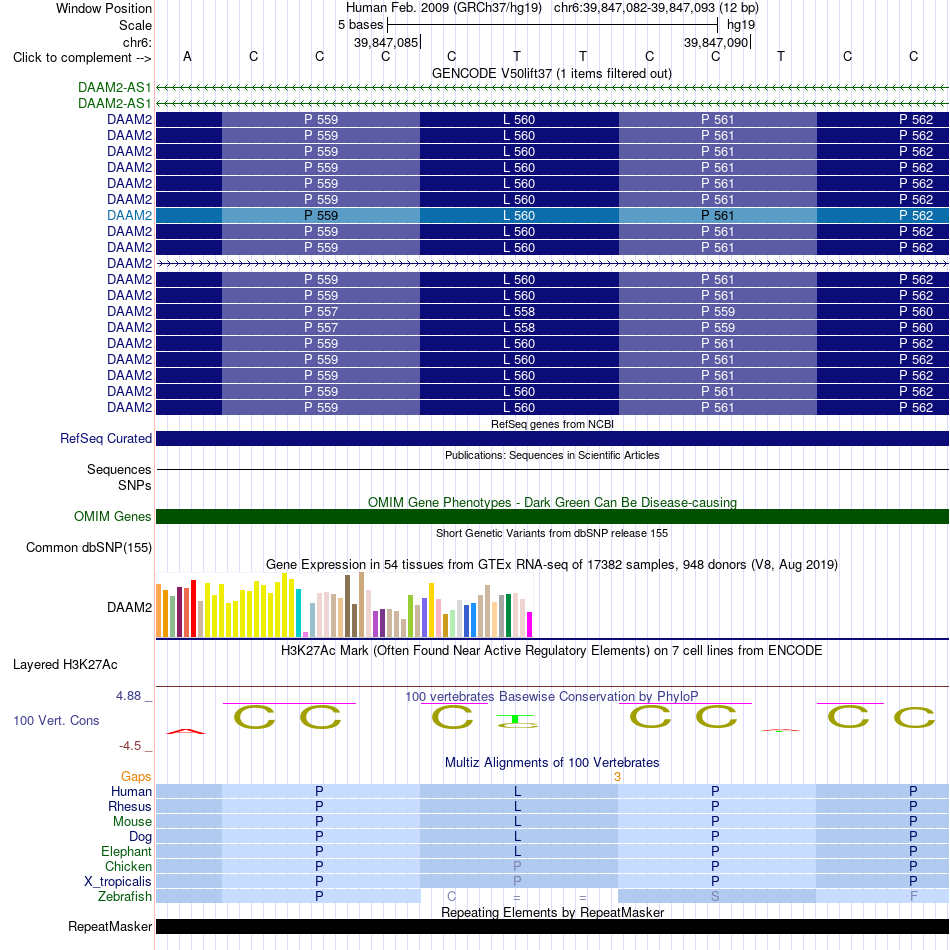Click the 'C' base in Zebrafish row
This screenshot has width=950, height=950.
point(451,896)
